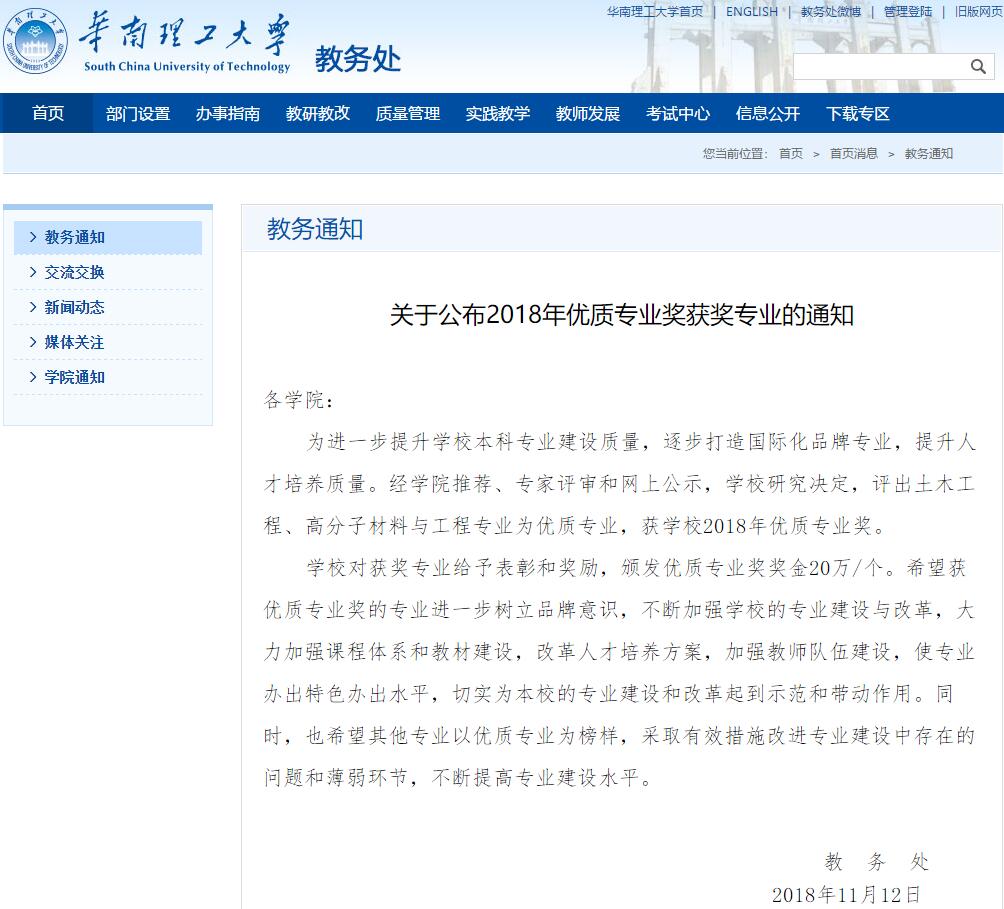Type in the search input field

tap(880, 67)
